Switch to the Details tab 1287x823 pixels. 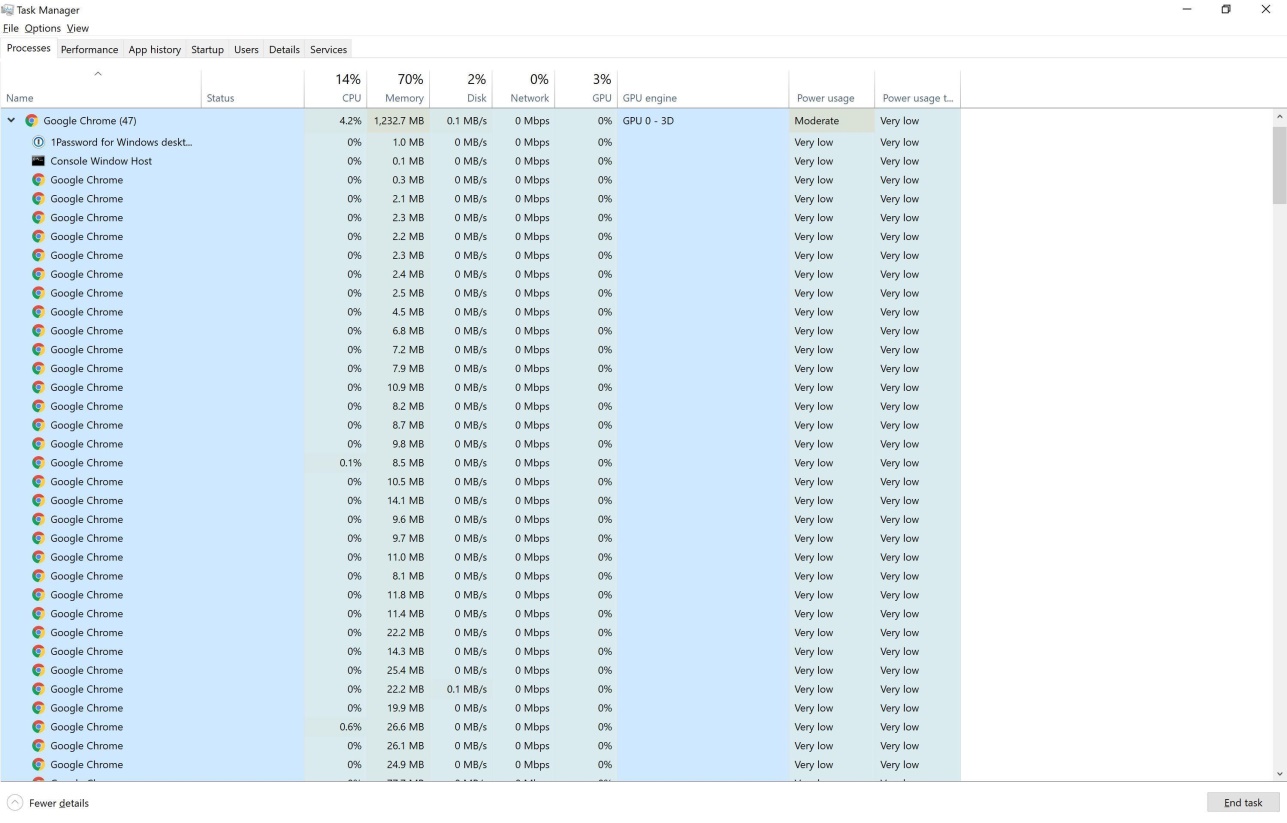tap(284, 49)
